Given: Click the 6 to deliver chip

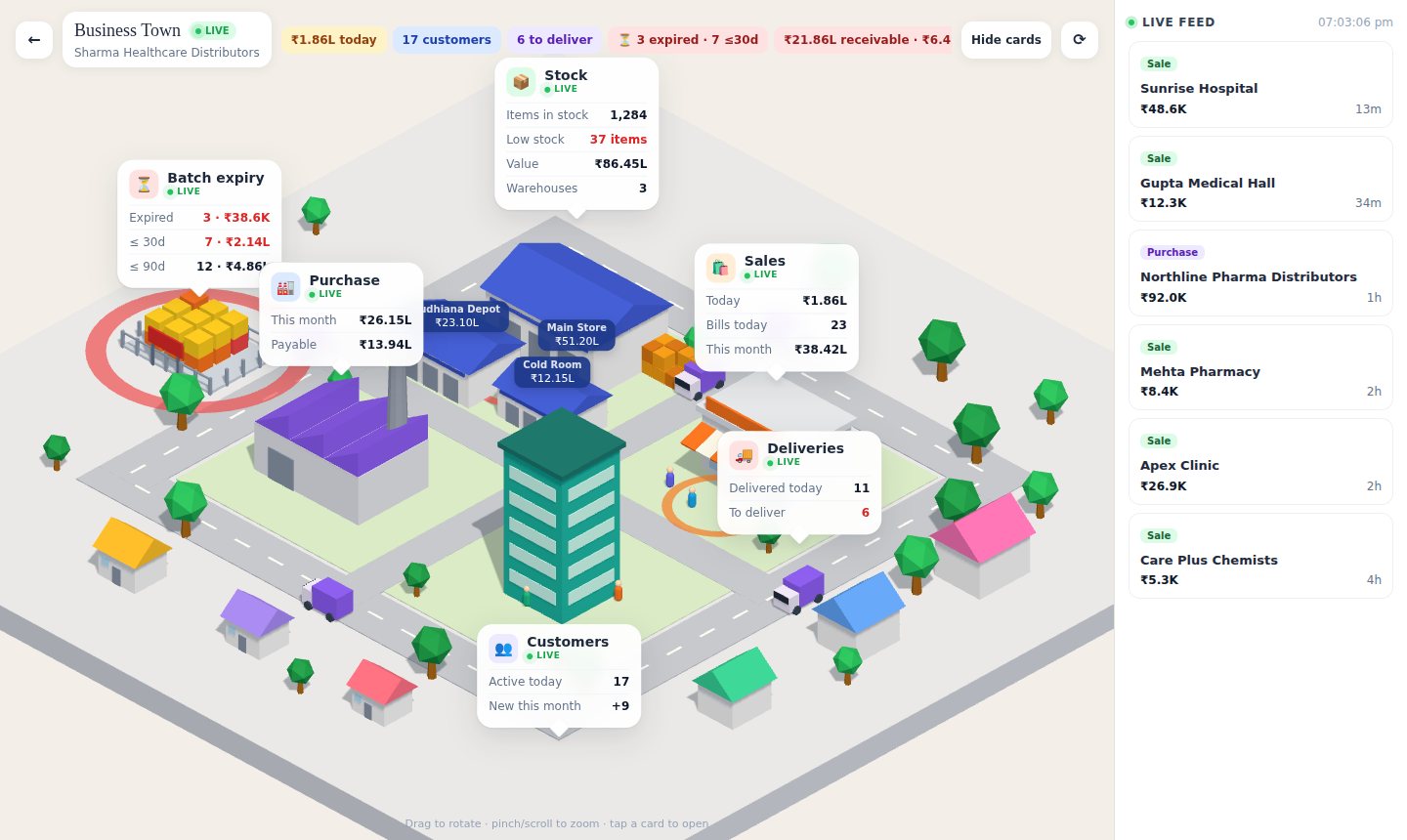Looking at the screenshot, I should (x=554, y=40).
